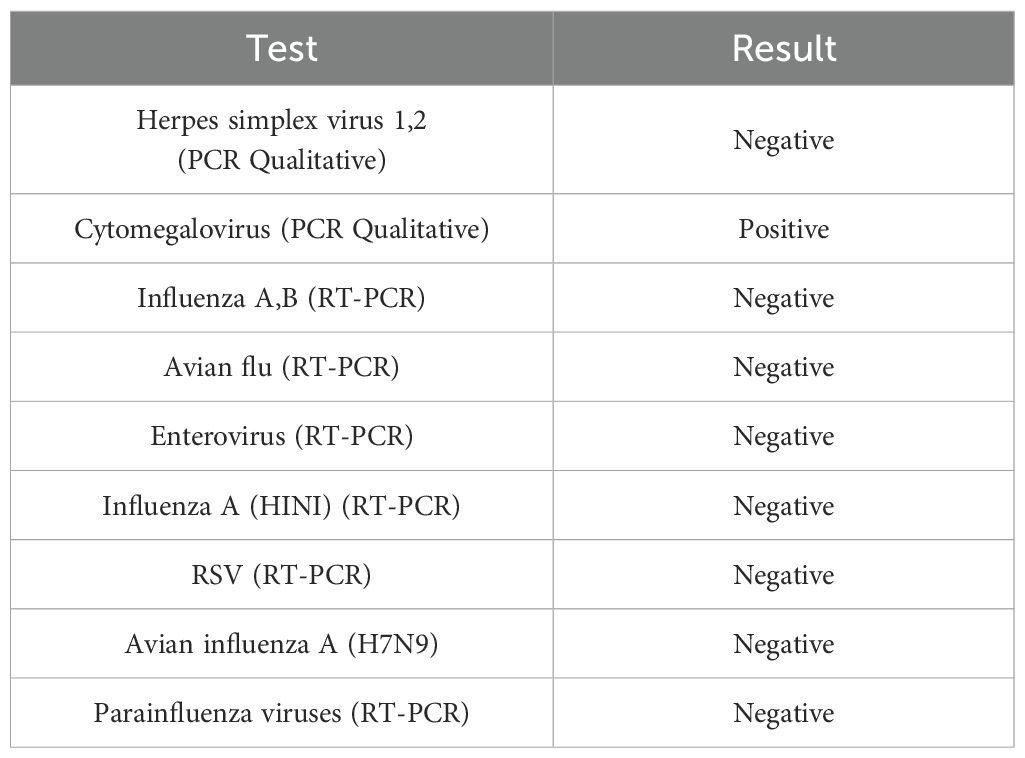Click the Negative result for RSV
Screen dimensions: 1025x758
point(784,575)
